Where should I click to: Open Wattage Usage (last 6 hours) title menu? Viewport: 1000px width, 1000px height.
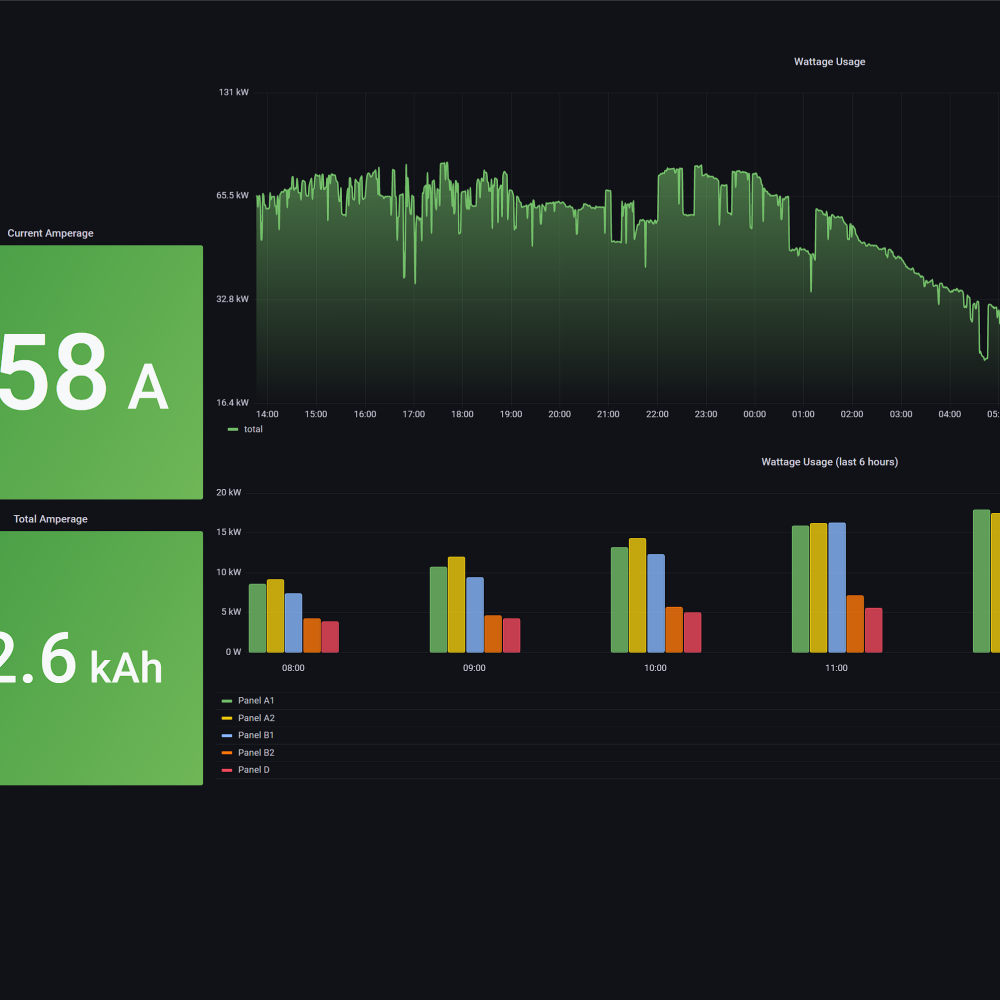829,462
